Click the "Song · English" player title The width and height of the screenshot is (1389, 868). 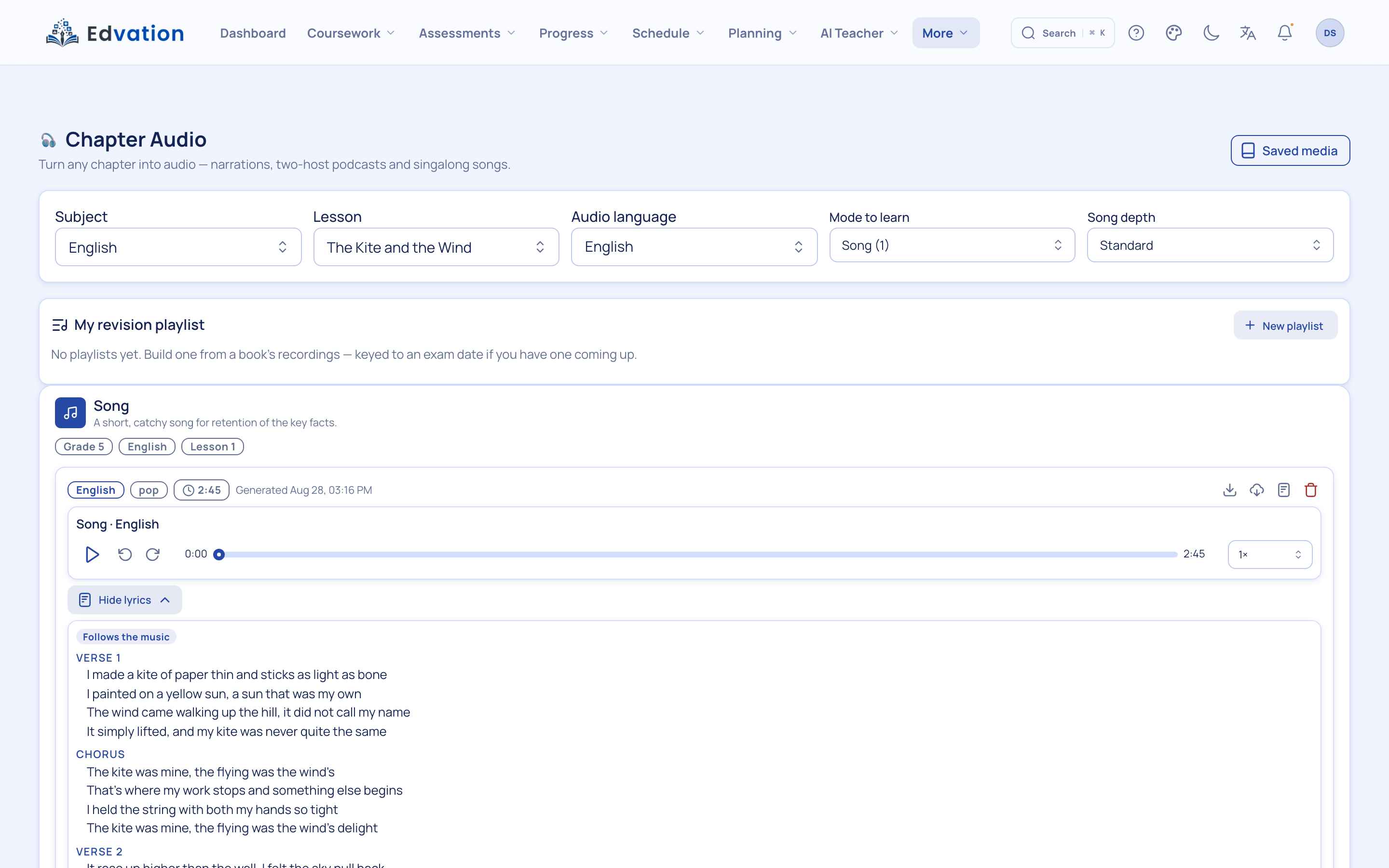click(118, 524)
